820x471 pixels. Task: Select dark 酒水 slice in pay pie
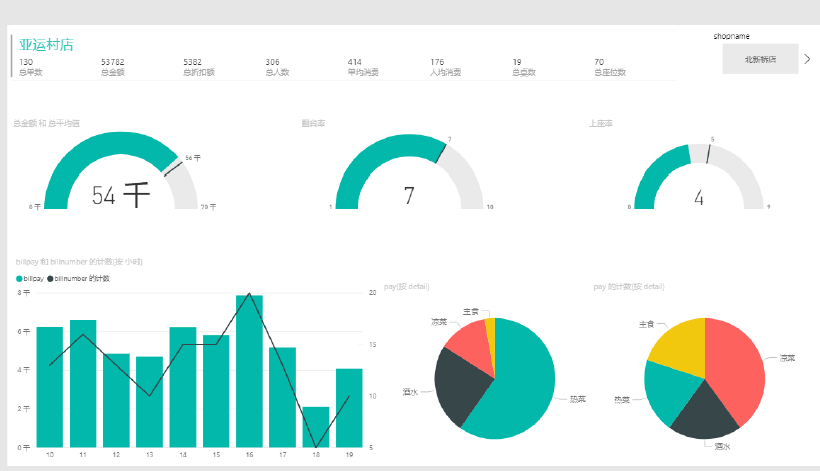pos(460,387)
